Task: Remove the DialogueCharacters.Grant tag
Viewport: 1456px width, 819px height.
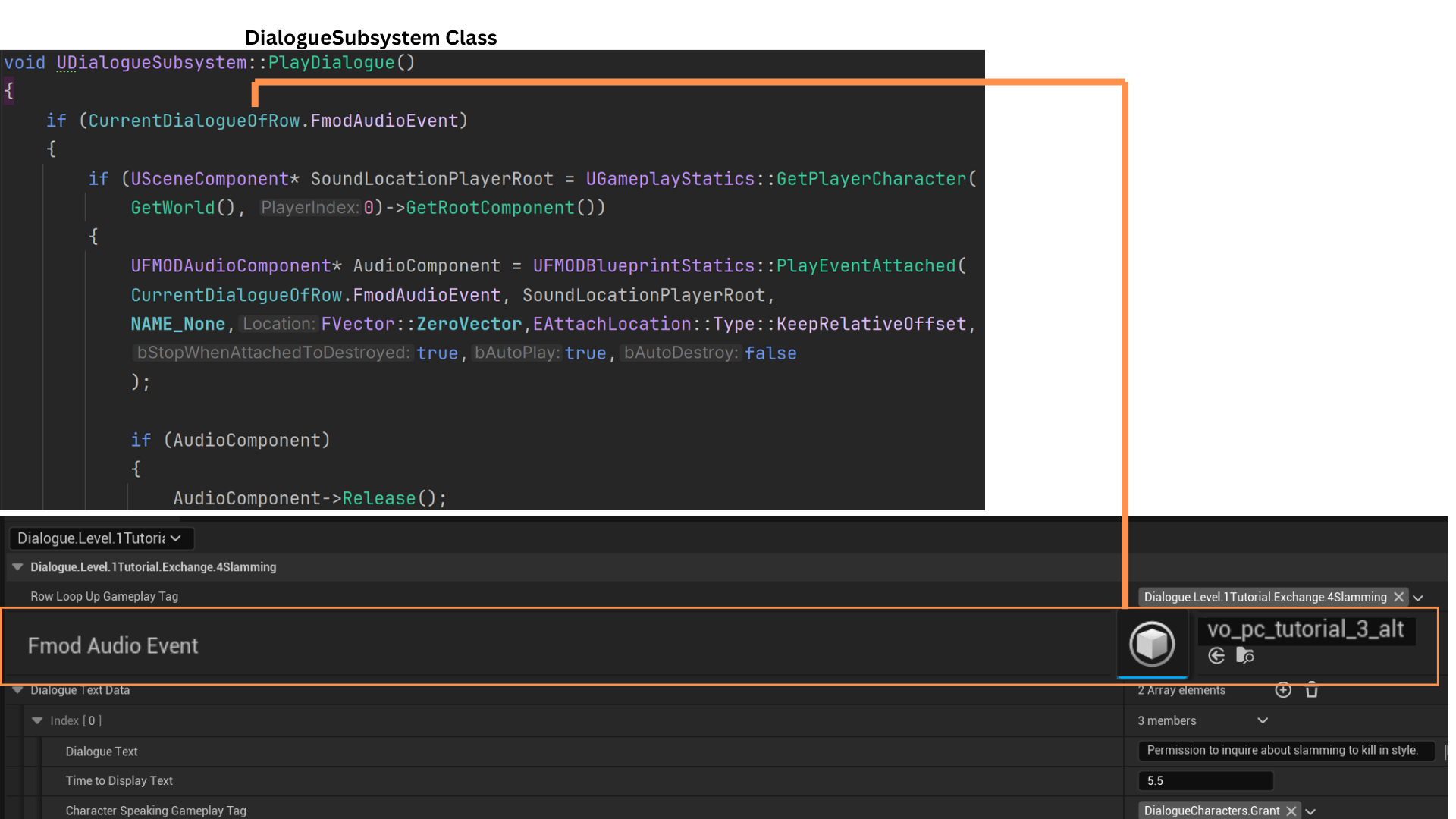Action: (1291, 811)
